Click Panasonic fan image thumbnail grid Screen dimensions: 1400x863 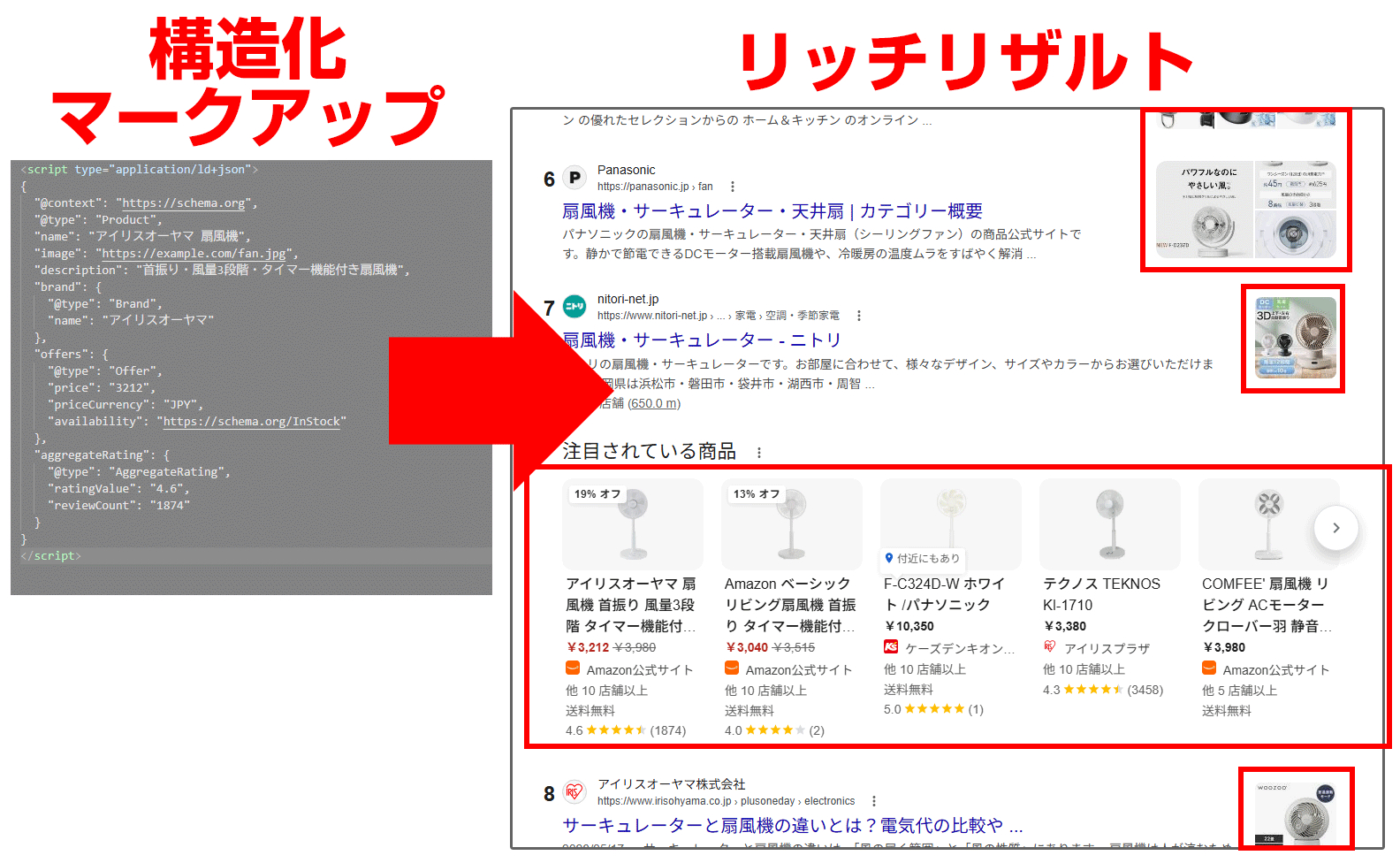coord(1245,210)
